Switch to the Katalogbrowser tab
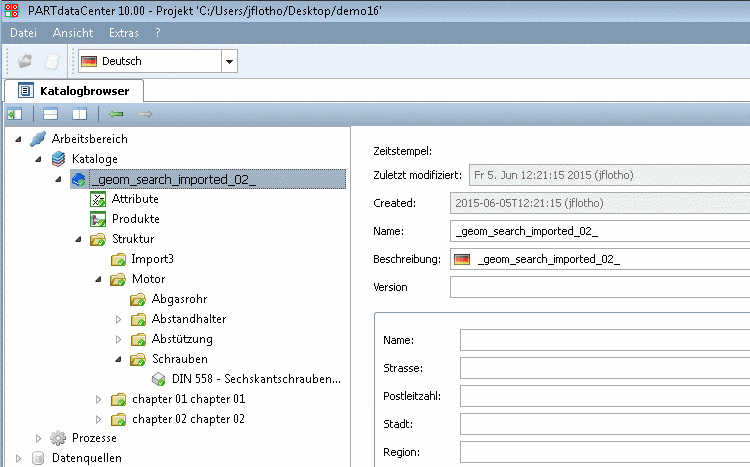The image size is (750, 467). point(74,90)
